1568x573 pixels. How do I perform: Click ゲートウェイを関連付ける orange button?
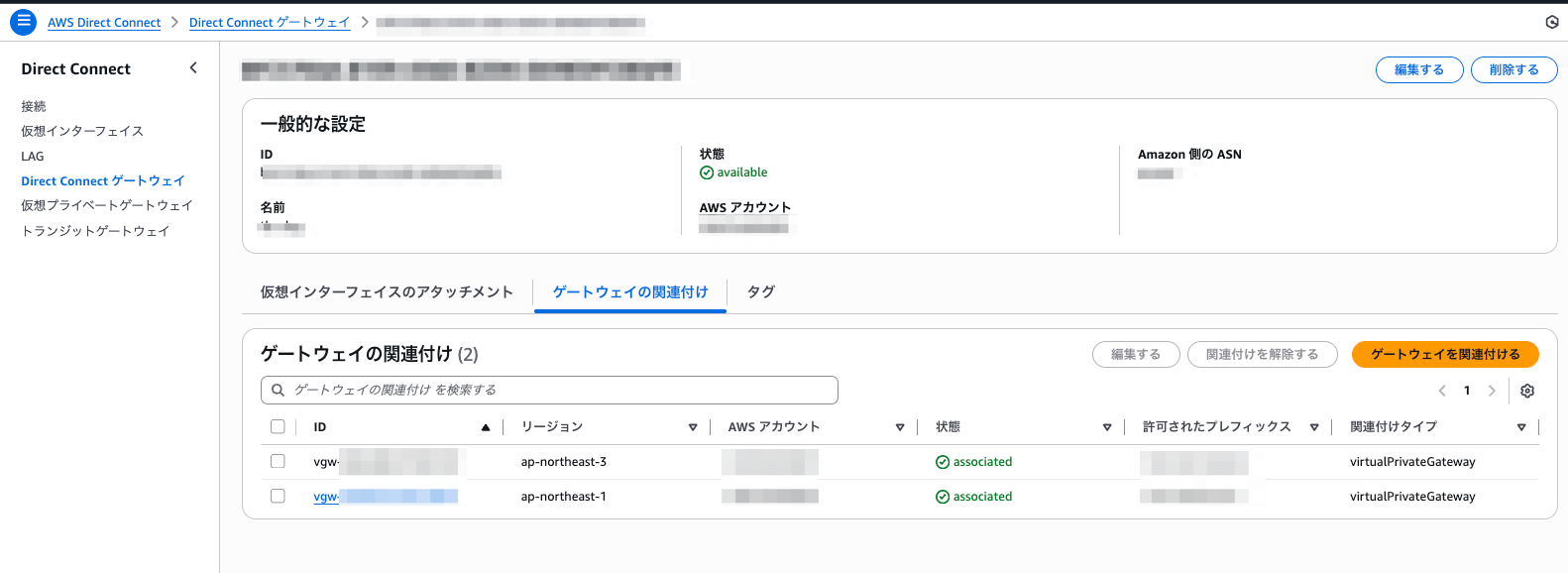(x=1445, y=354)
